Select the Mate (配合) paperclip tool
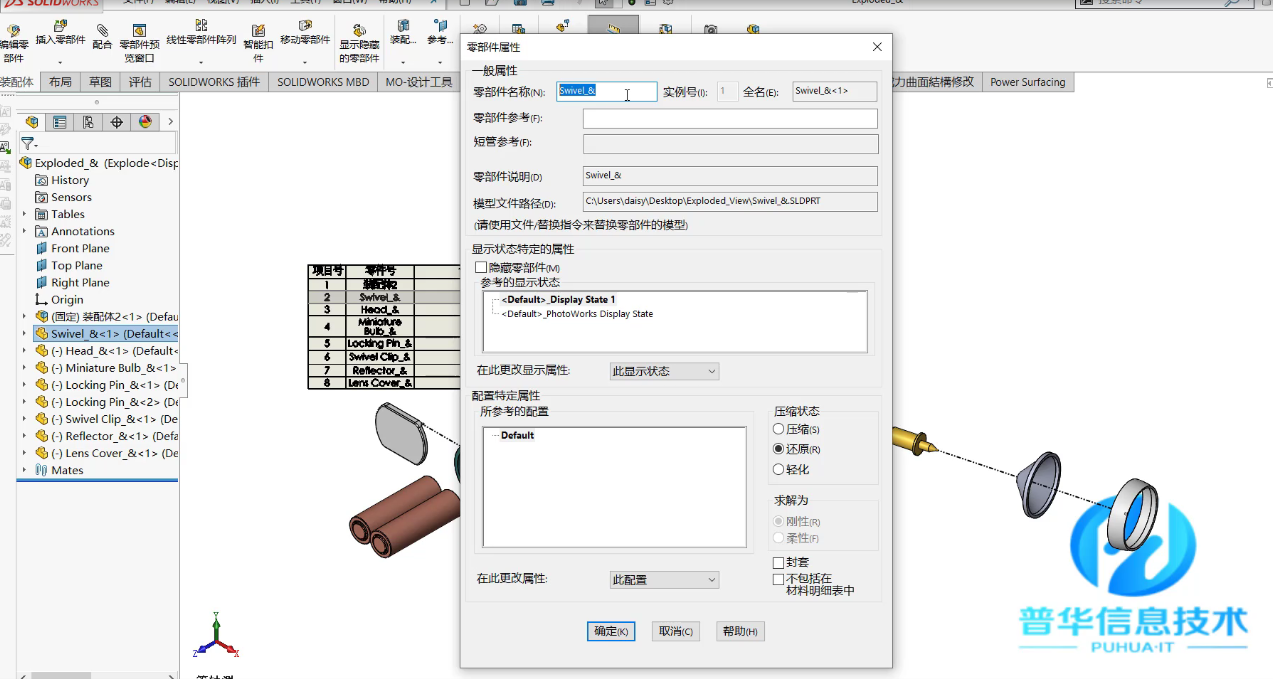The image size is (1273, 679). (x=102, y=37)
